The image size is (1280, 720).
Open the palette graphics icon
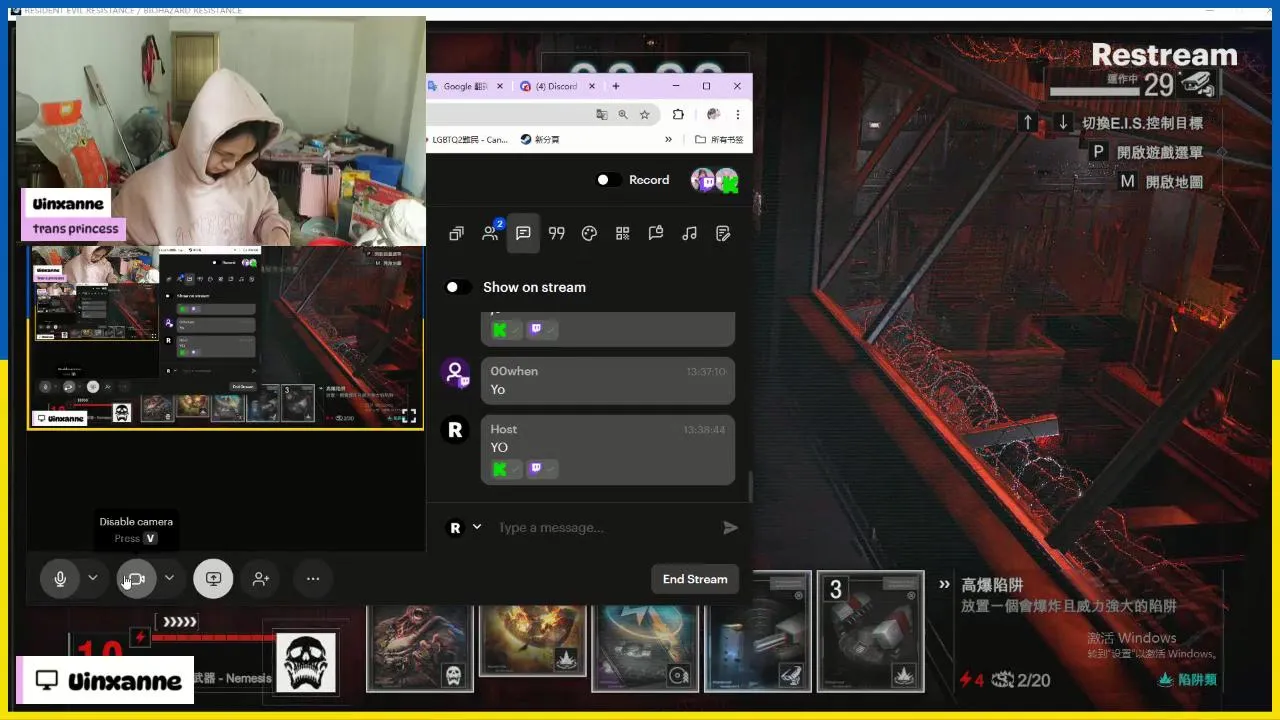pyautogui.click(x=589, y=233)
